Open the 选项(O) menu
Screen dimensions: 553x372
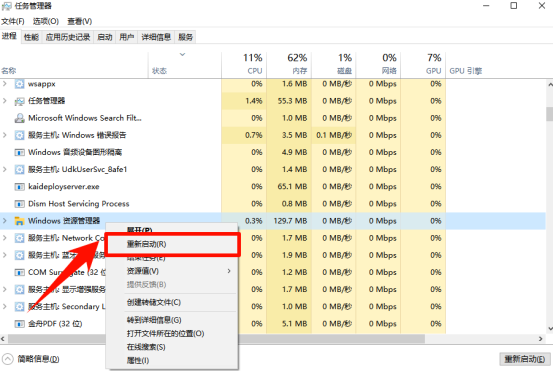46,21
